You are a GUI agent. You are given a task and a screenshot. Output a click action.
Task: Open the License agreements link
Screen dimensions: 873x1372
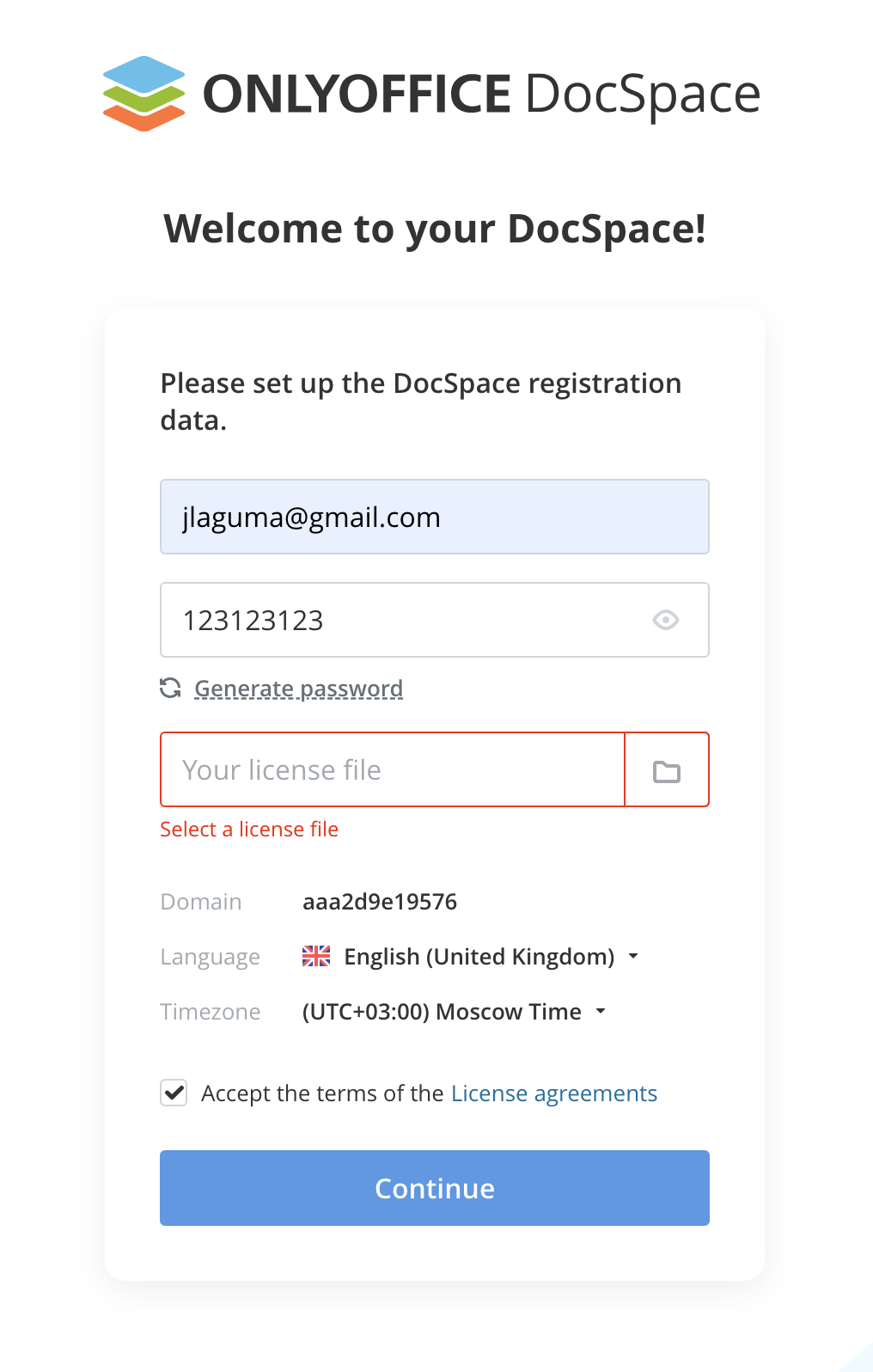click(x=554, y=1093)
